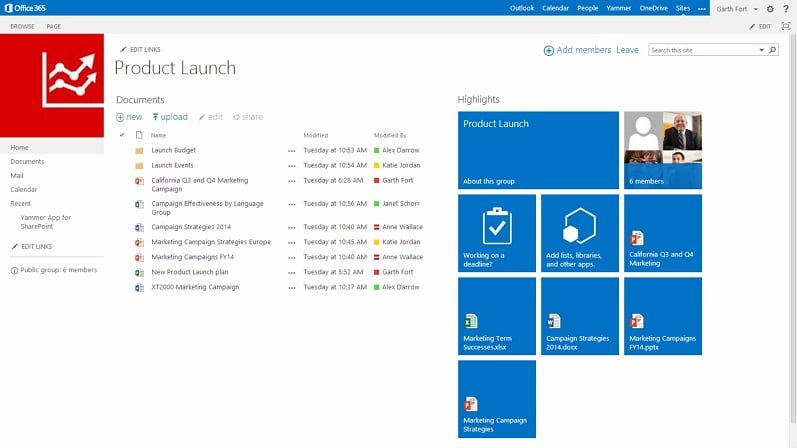The width and height of the screenshot is (797, 448).
Task: Expand the search scope dropdown arrow
Action: (x=761, y=50)
